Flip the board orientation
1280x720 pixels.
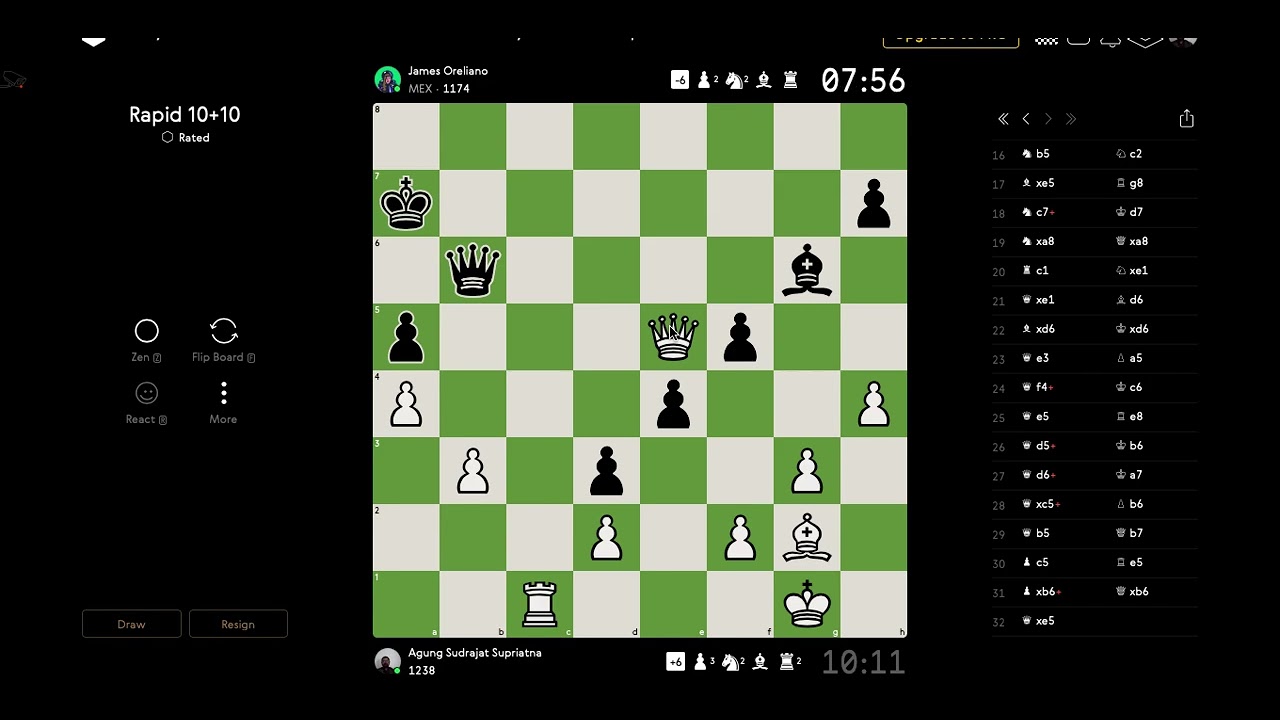point(224,341)
